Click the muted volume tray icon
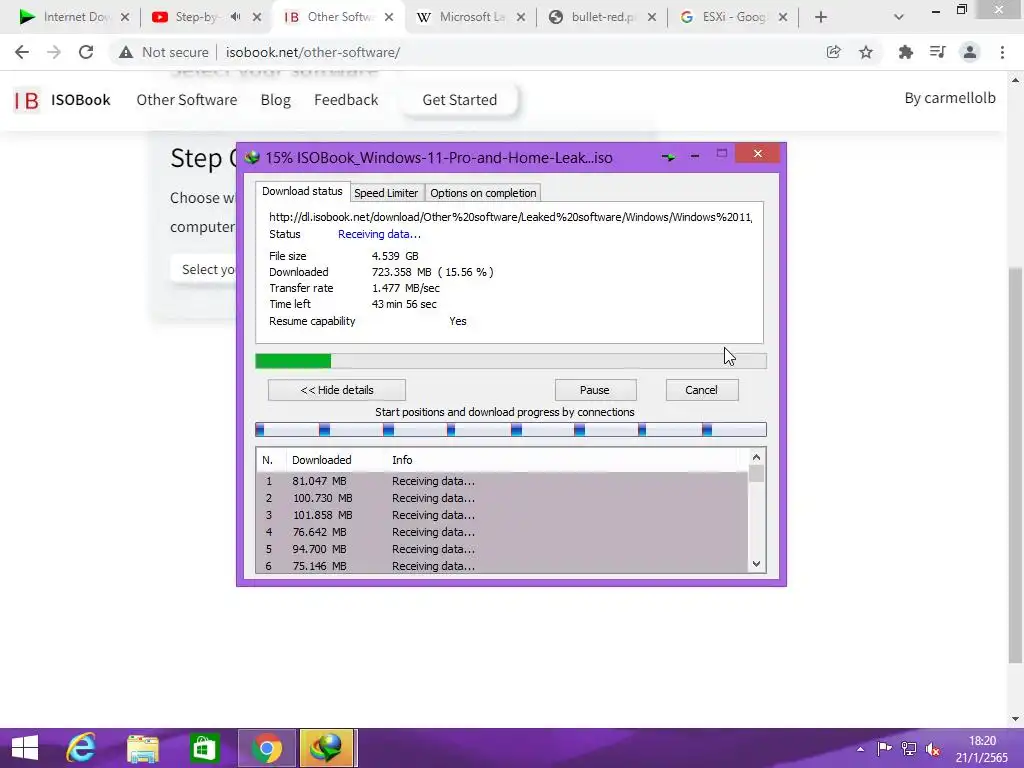Screen dimensions: 1024x768 (x=934, y=749)
